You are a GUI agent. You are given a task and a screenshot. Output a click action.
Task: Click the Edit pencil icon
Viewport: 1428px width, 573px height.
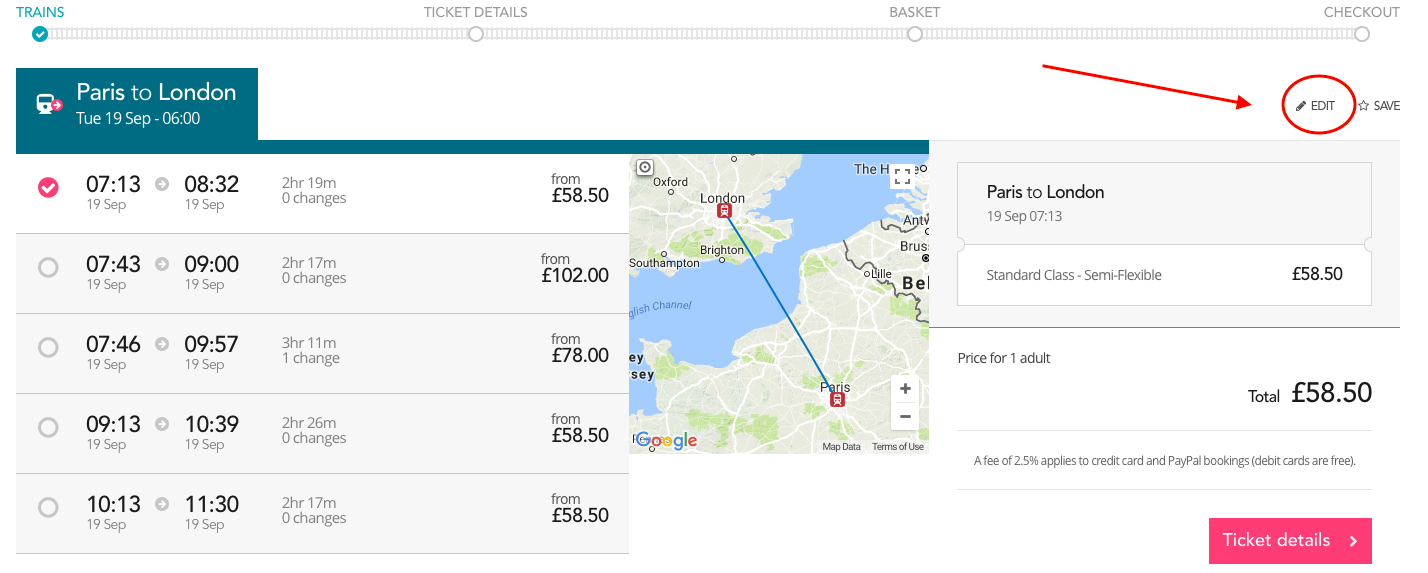(1301, 106)
